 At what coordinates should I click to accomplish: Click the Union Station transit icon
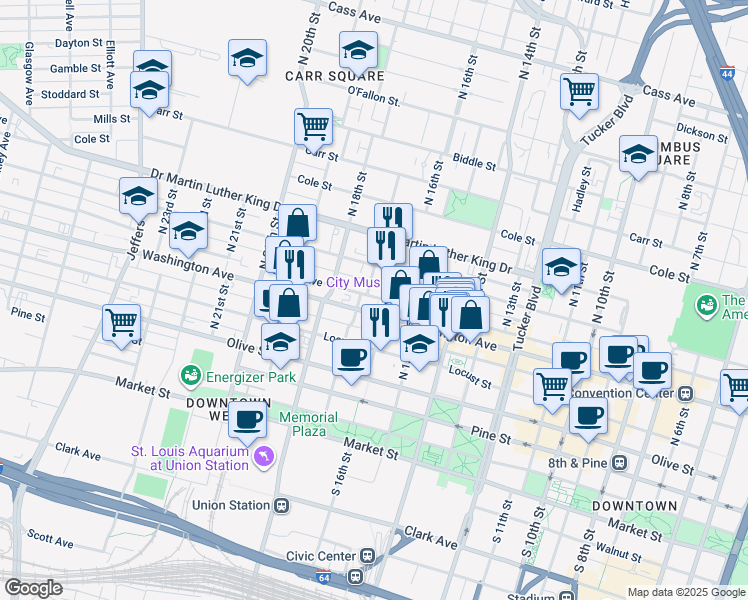click(x=282, y=505)
